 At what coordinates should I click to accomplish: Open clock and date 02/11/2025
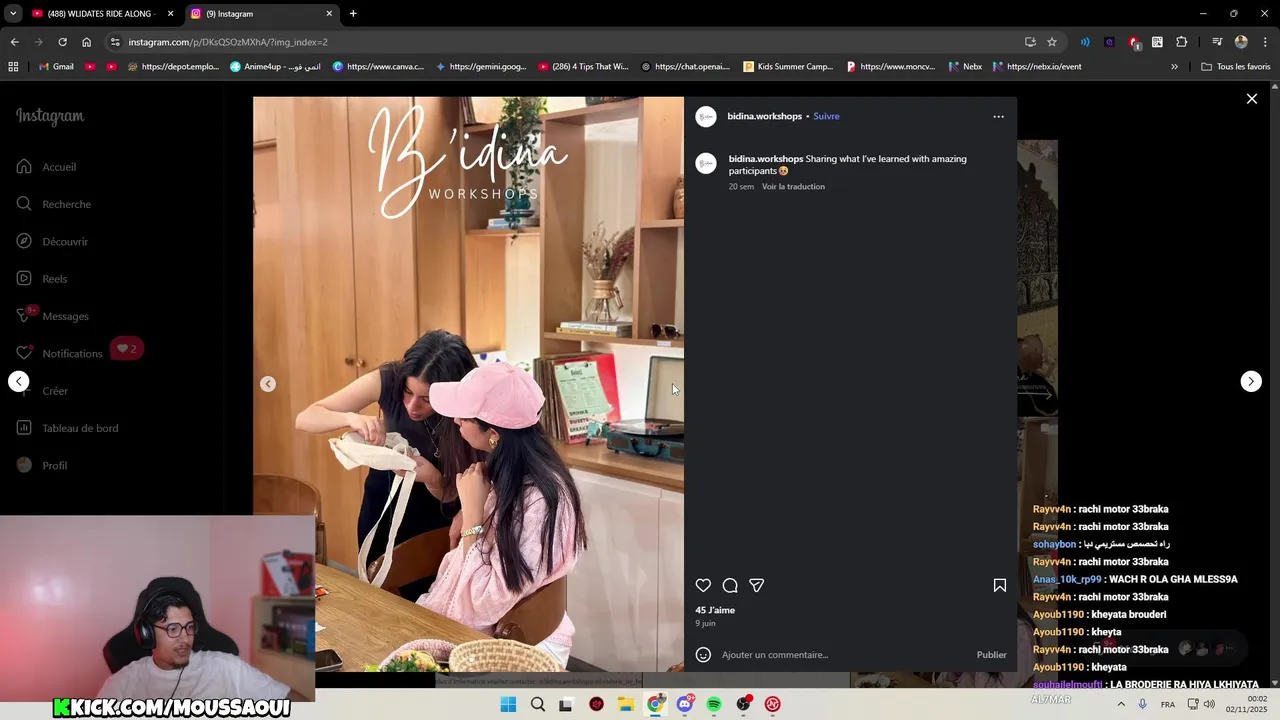pyautogui.click(x=1247, y=705)
